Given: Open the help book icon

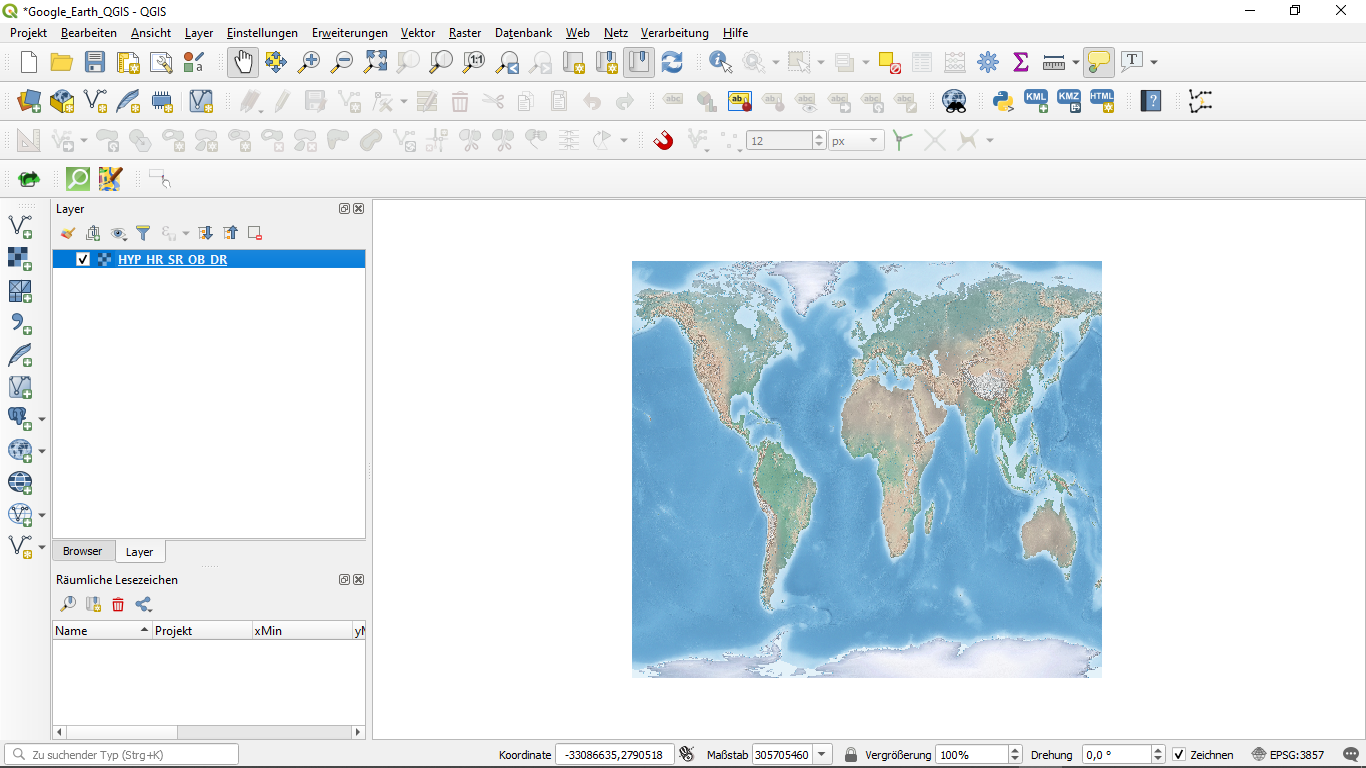Looking at the screenshot, I should [1151, 101].
